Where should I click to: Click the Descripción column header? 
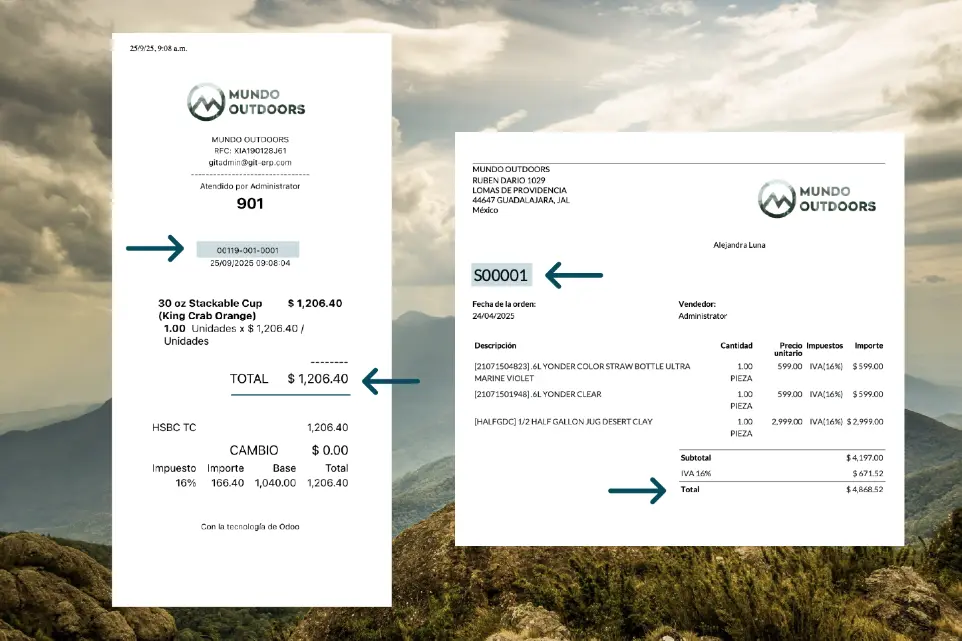click(x=495, y=346)
